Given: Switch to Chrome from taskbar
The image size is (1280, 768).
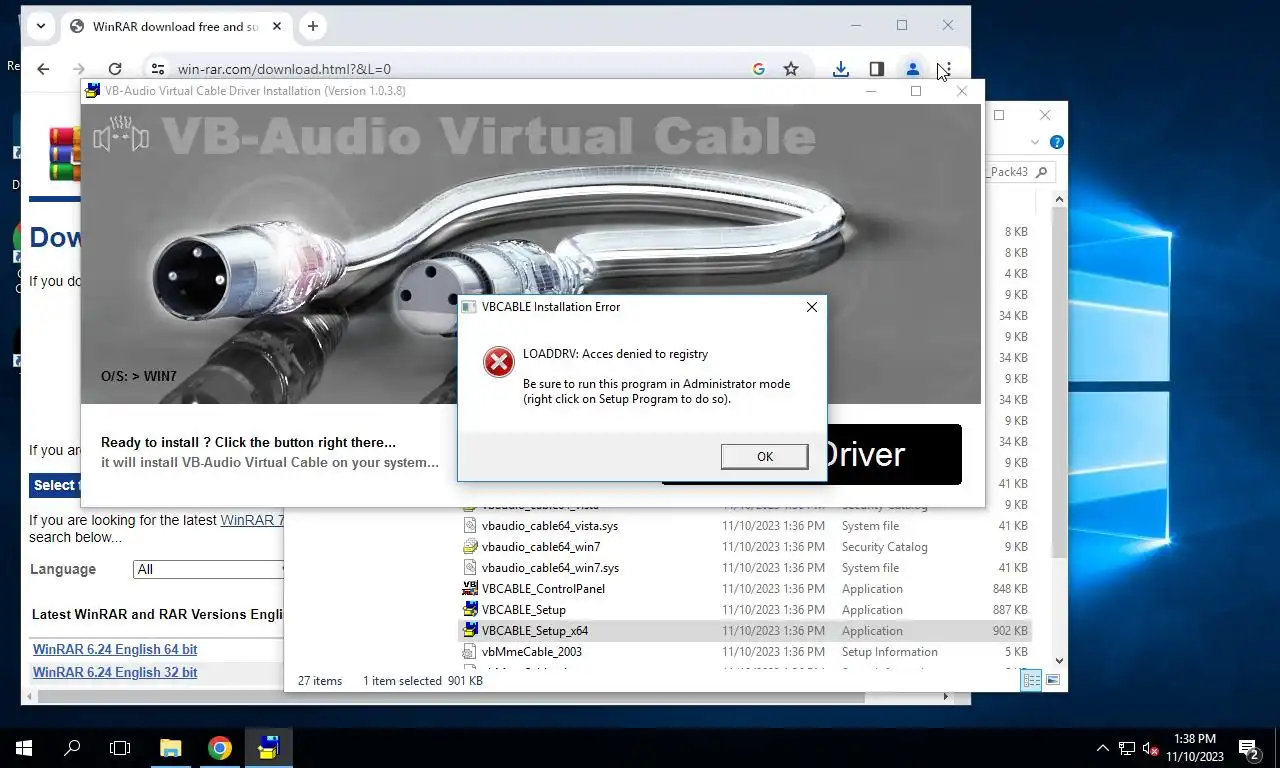Looking at the screenshot, I should 220,748.
